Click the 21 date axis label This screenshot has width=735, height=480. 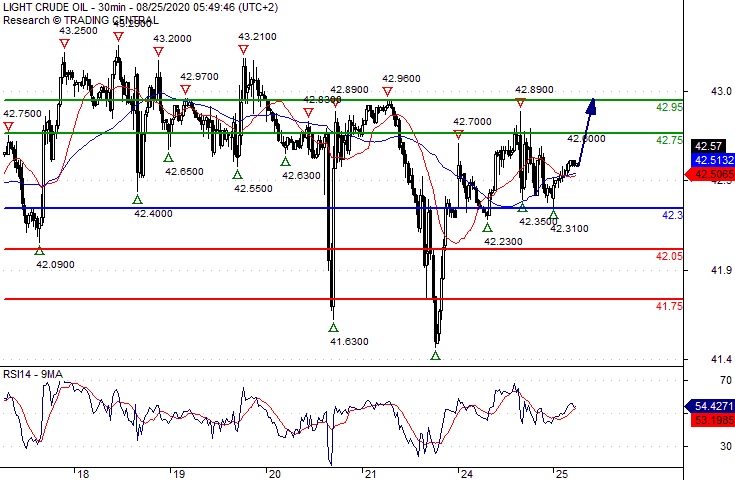[x=370, y=474]
